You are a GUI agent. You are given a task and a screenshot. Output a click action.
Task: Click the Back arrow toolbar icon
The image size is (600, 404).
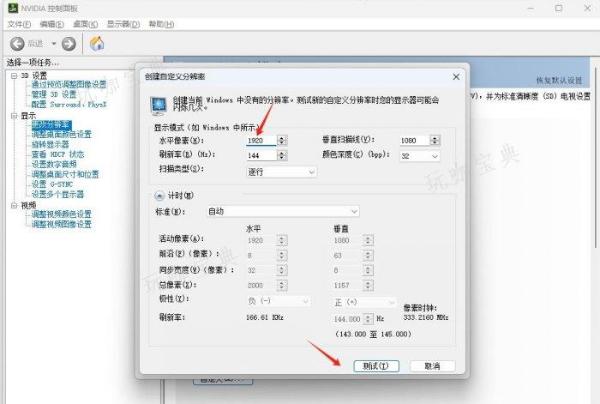(17, 44)
